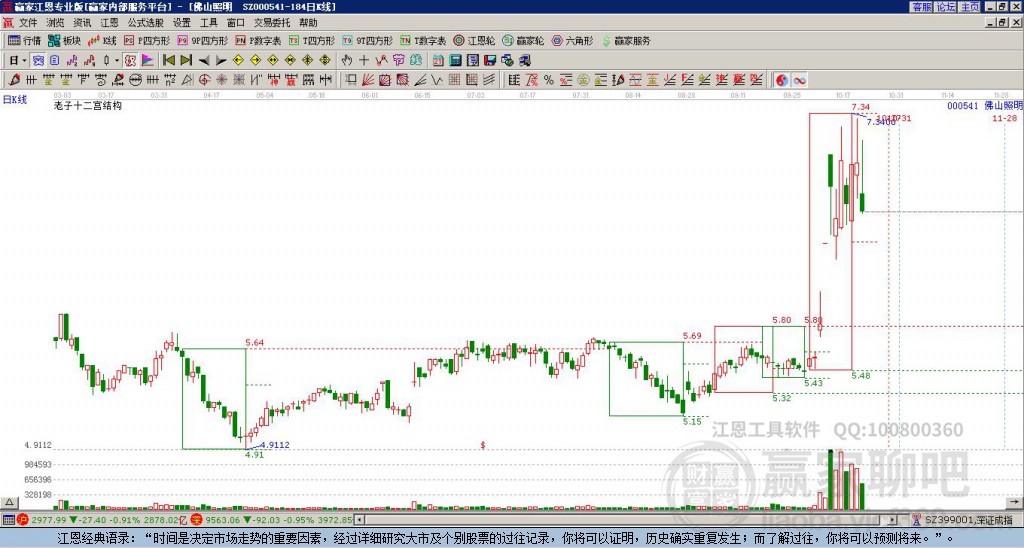Viewport: 1024px width, 548px height.
Task: Open the 公式选股 menu
Action: pyautogui.click(x=145, y=22)
